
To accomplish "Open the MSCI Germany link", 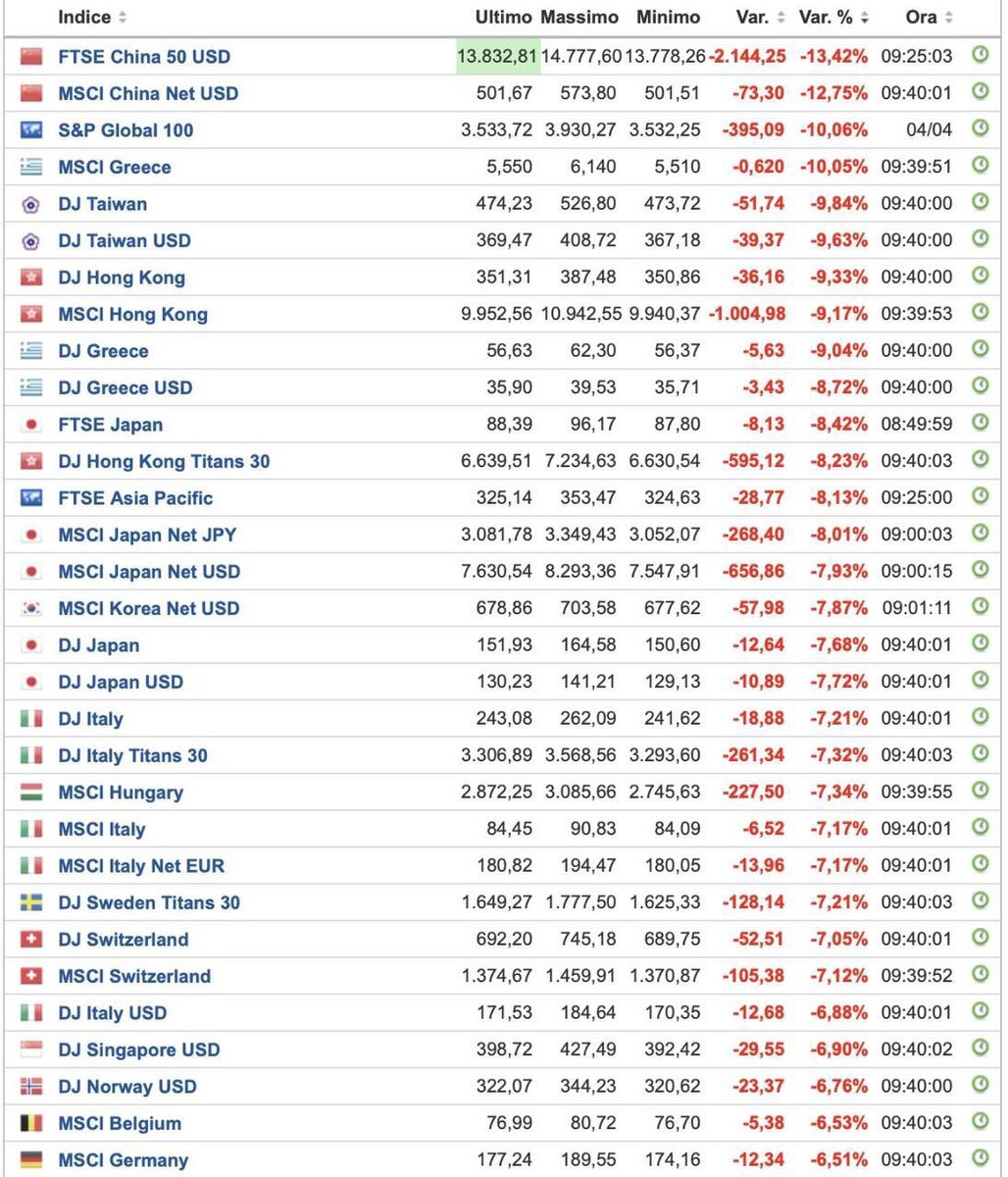I will [123, 1160].
